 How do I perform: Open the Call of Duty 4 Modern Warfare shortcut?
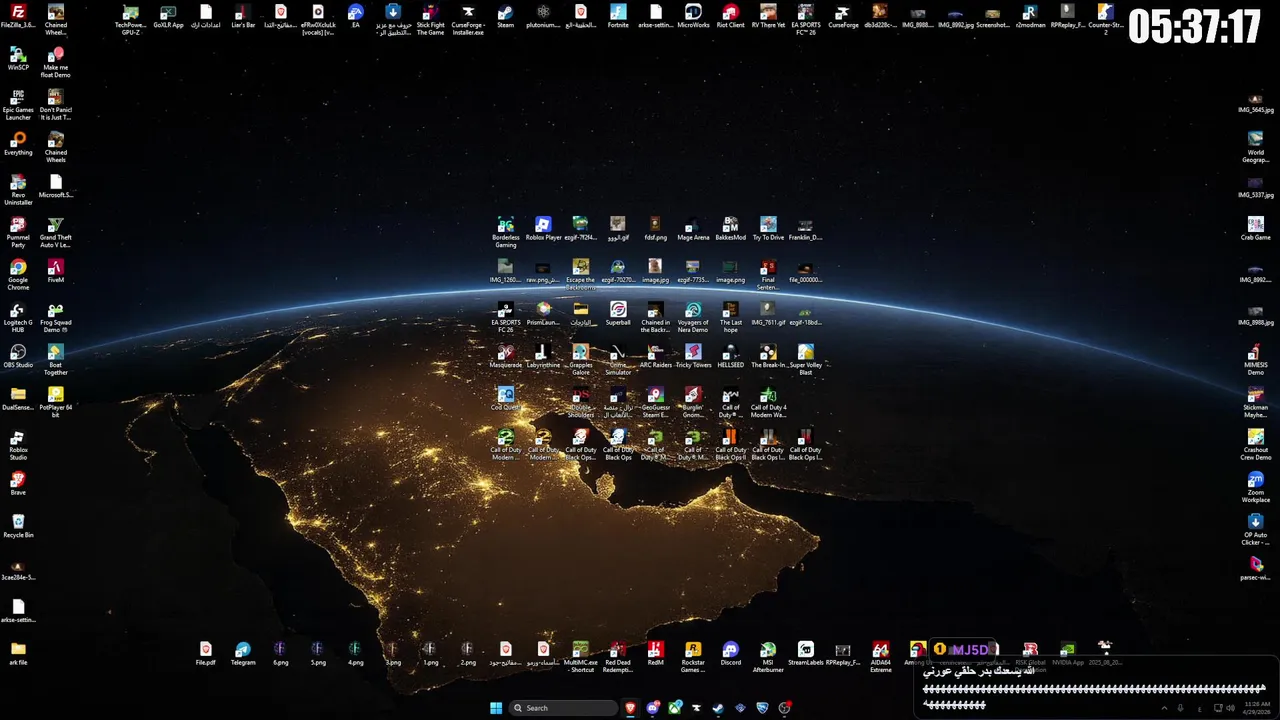point(768,402)
